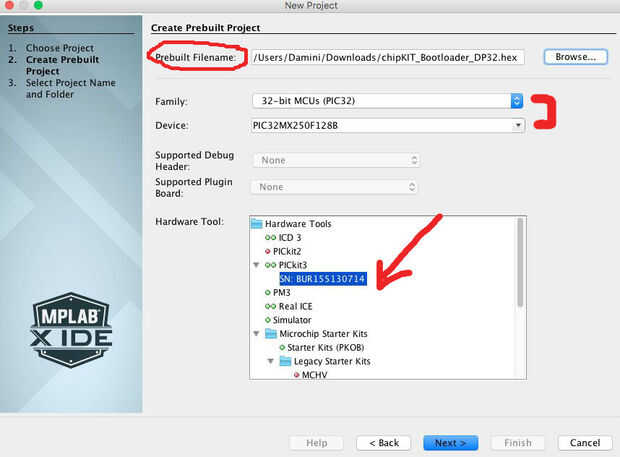Select the MCHV entry

click(314, 375)
